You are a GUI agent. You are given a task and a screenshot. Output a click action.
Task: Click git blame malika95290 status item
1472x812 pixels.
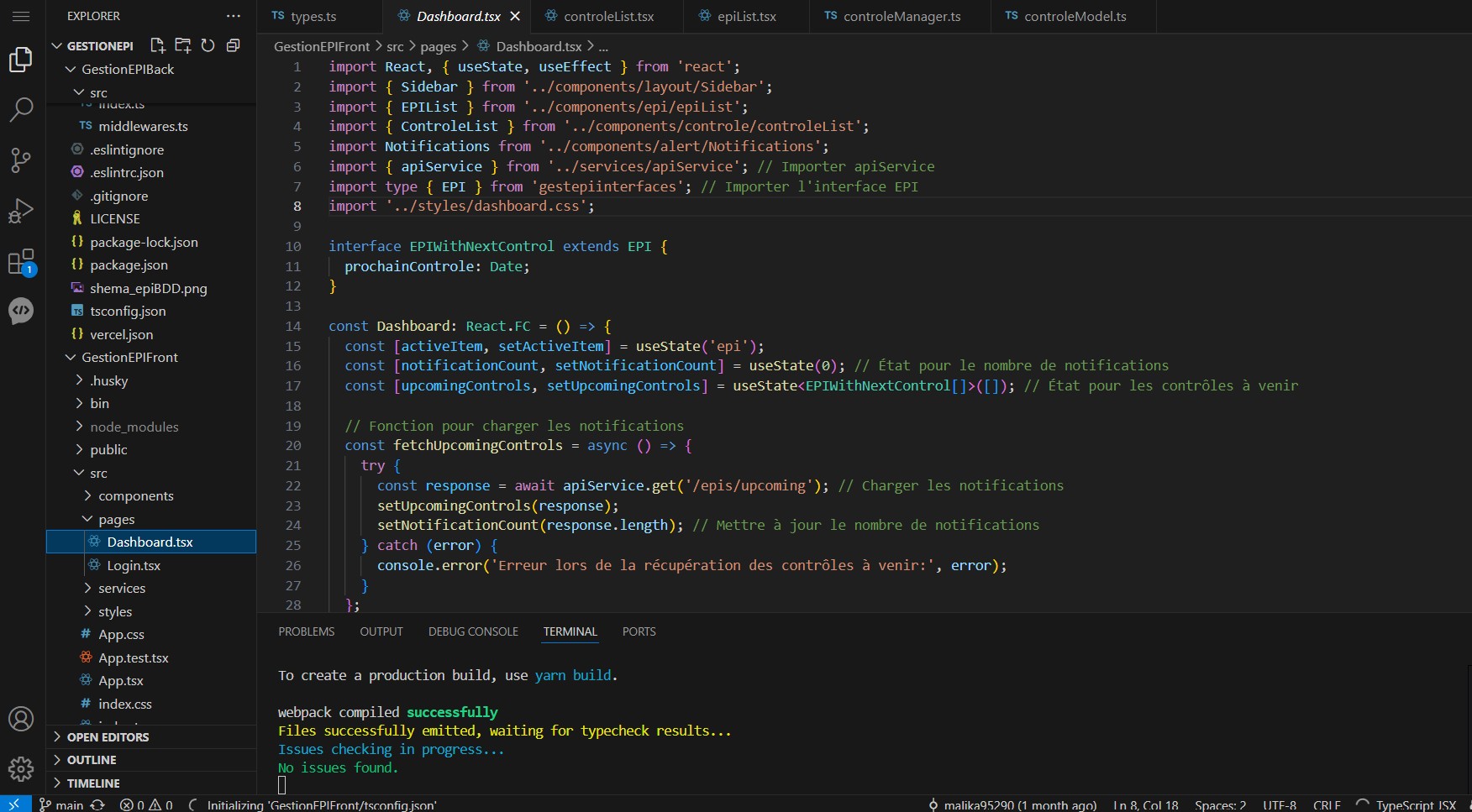(1012, 804)
